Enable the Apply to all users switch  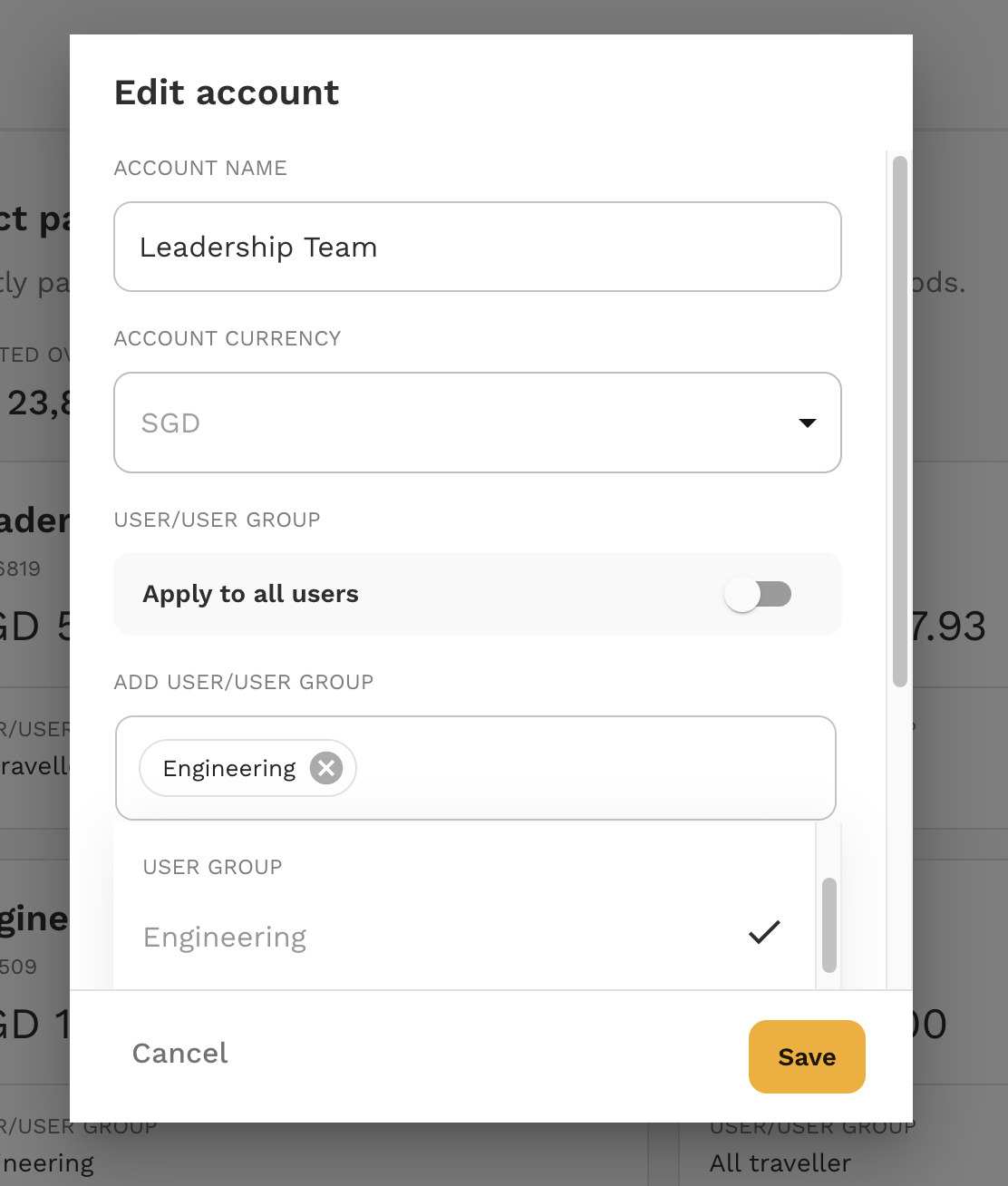pyautogui.click(x=758, y=594)
